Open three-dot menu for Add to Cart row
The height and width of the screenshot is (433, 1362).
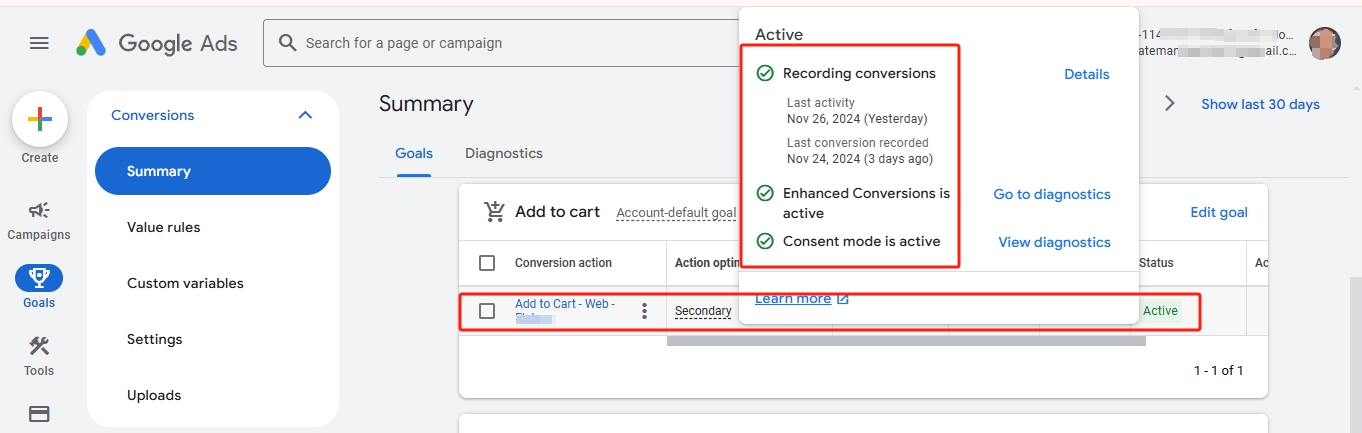click(x=644, y=311)
